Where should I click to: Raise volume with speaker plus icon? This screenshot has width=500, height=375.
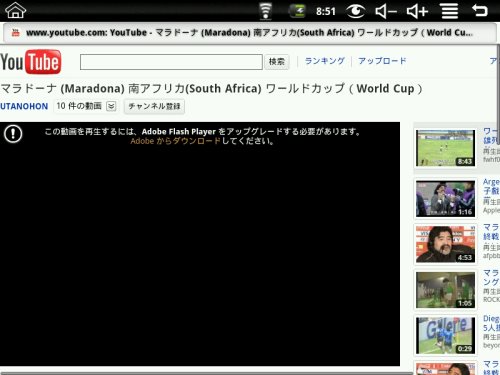417,11
